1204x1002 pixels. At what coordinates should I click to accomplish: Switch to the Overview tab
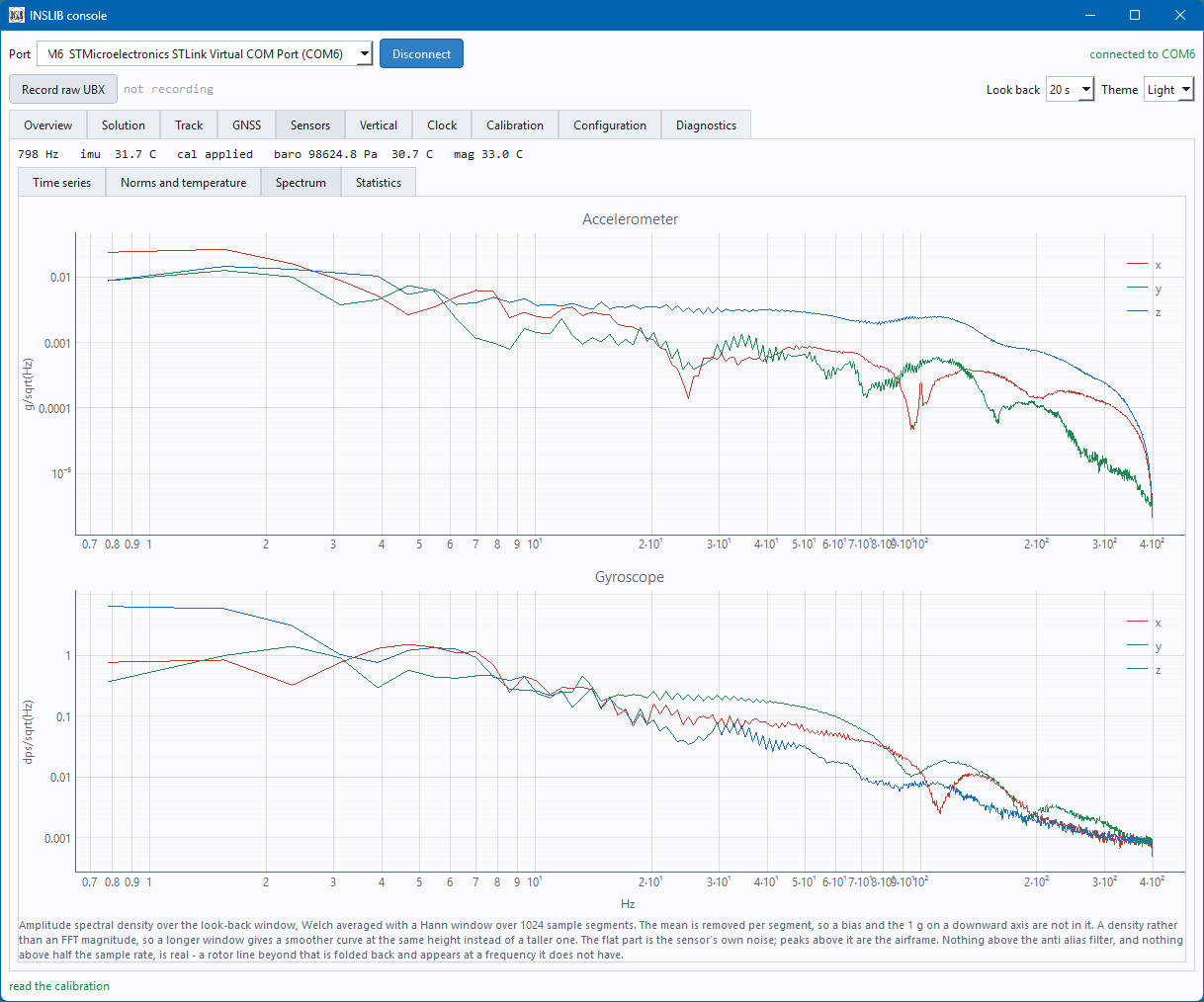coord(48,125)
